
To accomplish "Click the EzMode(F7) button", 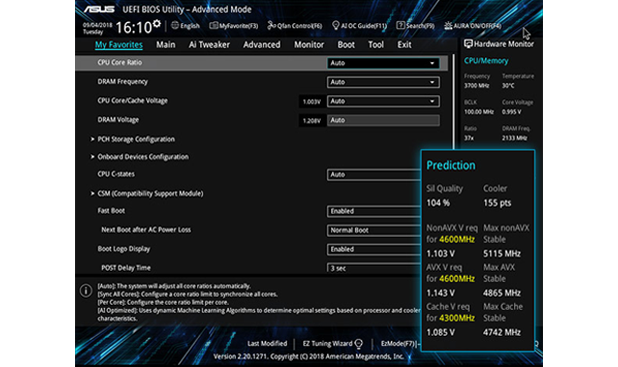I will pyautogui.click(x=399, y=343).
